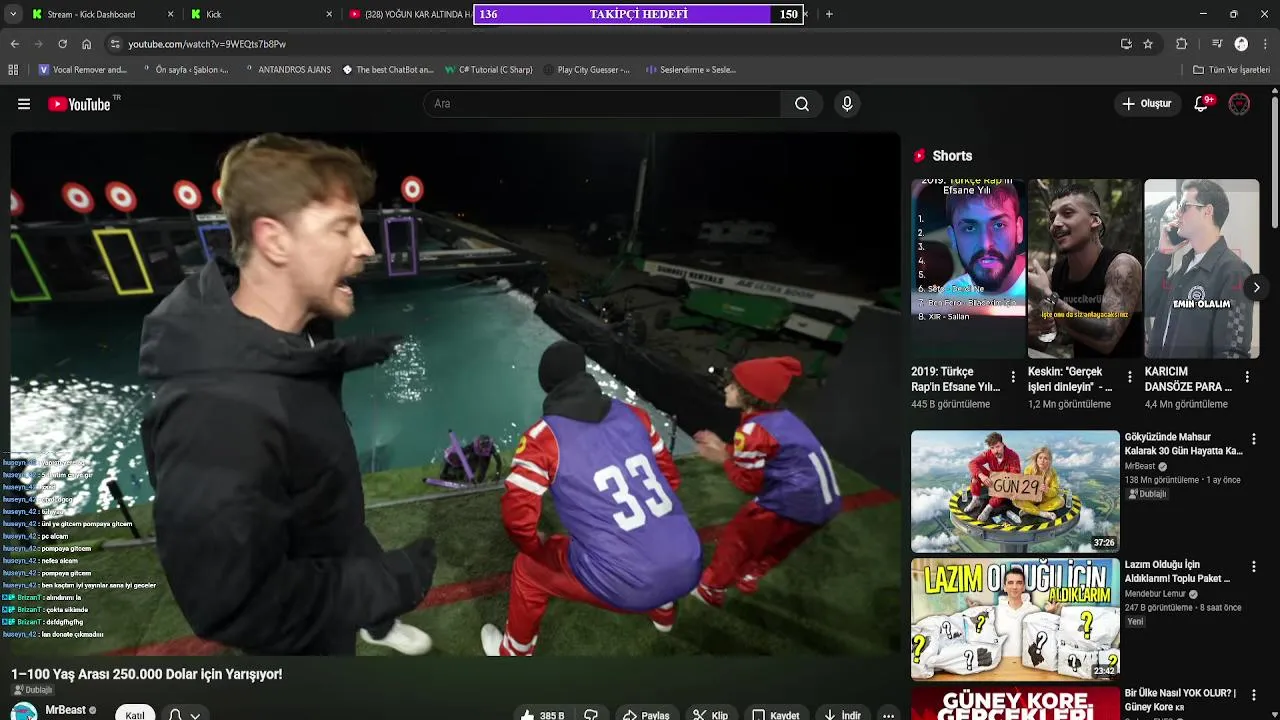Open the Keskin: "Gerçek işleri dinleyin" short
This screenshot has height=720, width=1280.
tap(1084, 268)
